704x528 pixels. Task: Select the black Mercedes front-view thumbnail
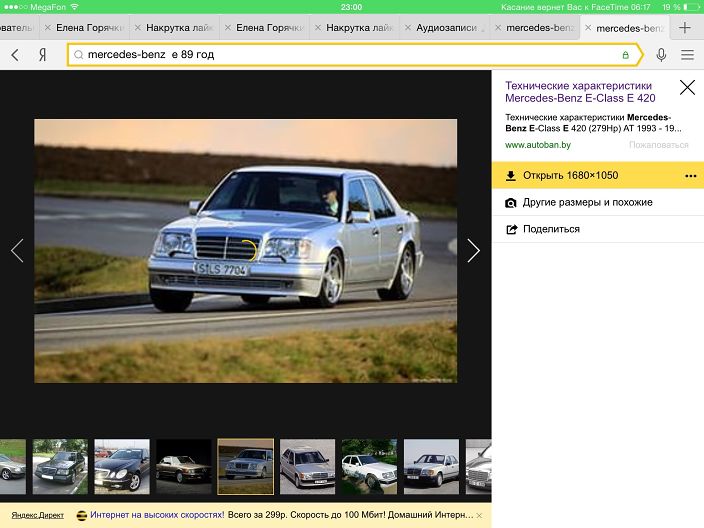[122, 466]
